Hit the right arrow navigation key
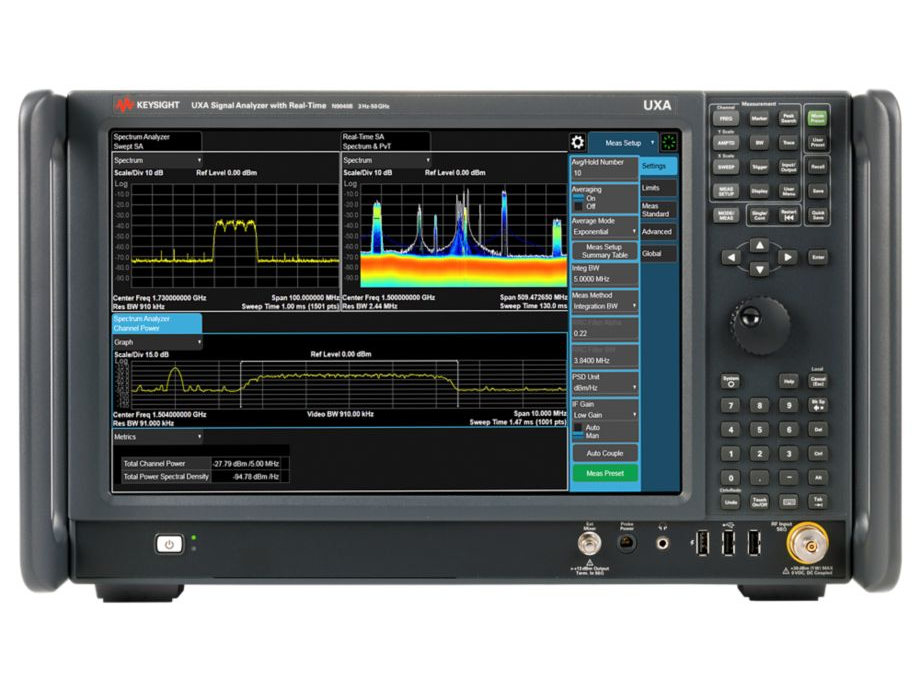Viewport: 920px width, 690px height. click(x=787, y=257)
